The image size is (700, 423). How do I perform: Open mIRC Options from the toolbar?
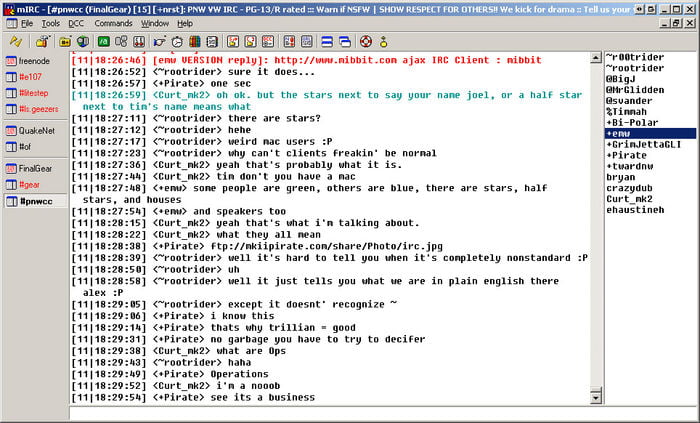[x=42, y=42]
